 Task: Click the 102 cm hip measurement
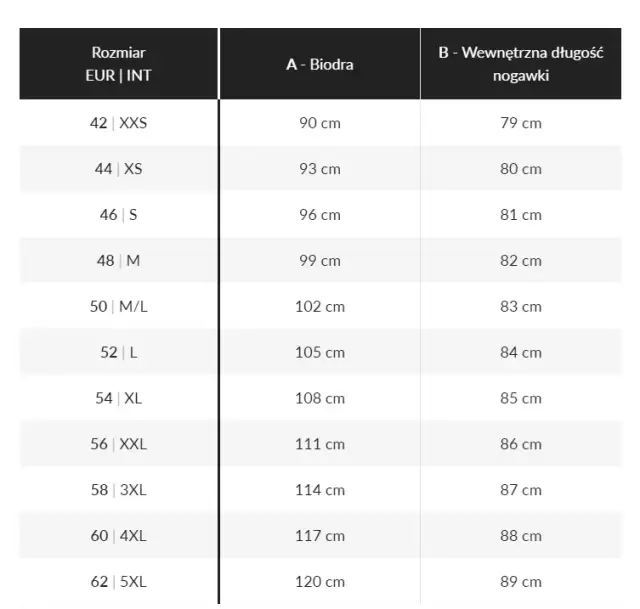(x=319, y=307)
